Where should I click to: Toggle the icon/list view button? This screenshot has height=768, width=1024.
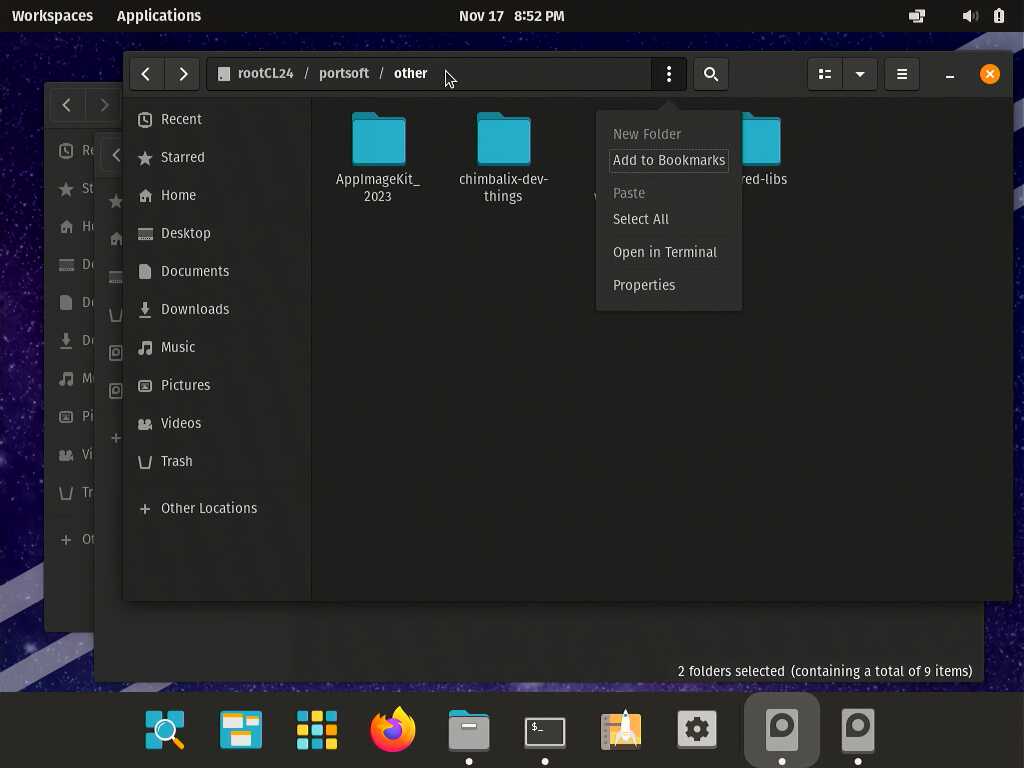(825, 74)
